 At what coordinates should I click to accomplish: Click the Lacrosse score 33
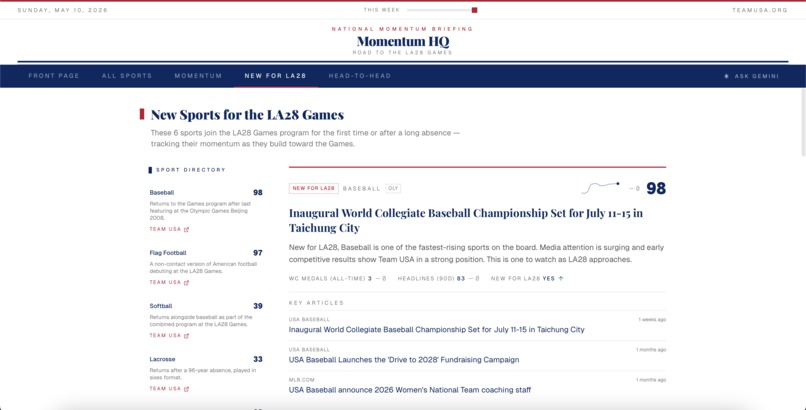click(258, 359)
